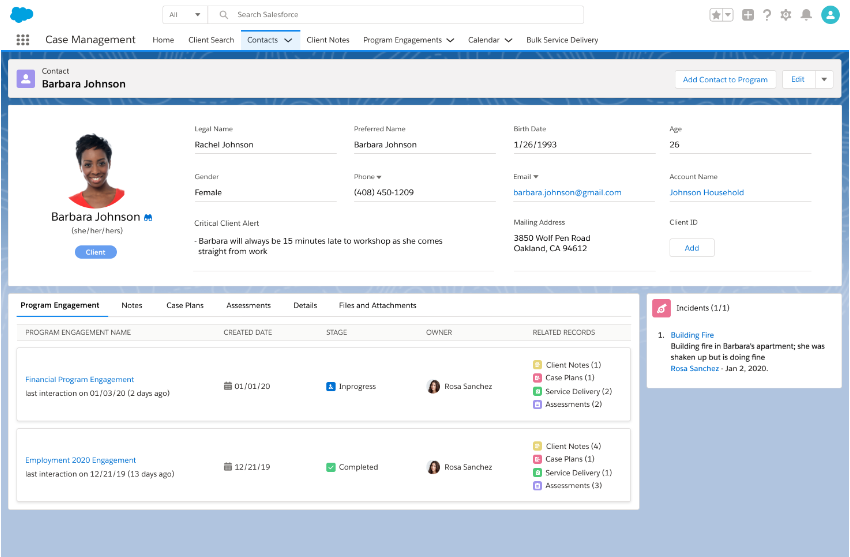Open the Phone field dropdown arrow
Viewport: 850px width, 557px height.
(x=379, y=177)
